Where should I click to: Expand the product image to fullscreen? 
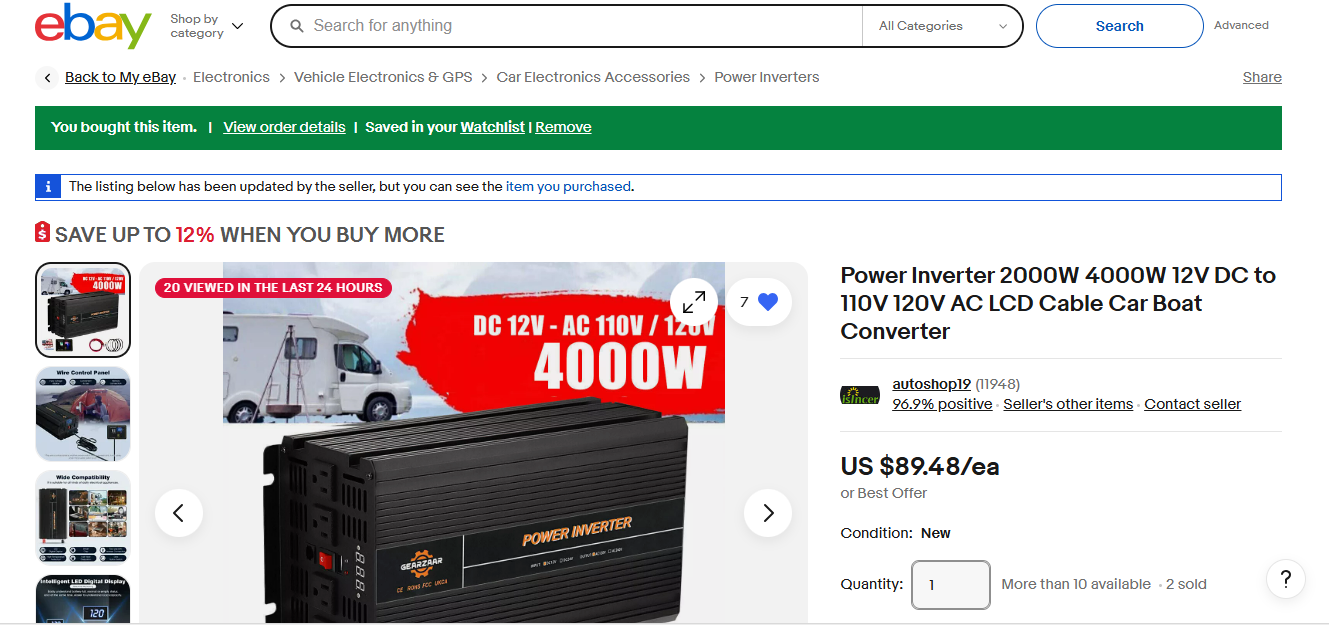click(694, 301)
